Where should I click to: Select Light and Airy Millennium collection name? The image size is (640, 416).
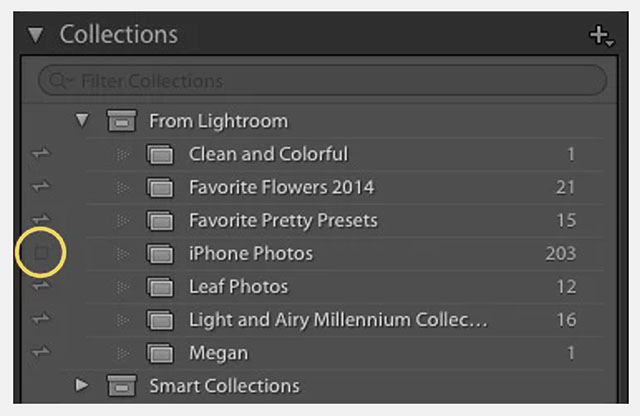(x=338, y=320)
